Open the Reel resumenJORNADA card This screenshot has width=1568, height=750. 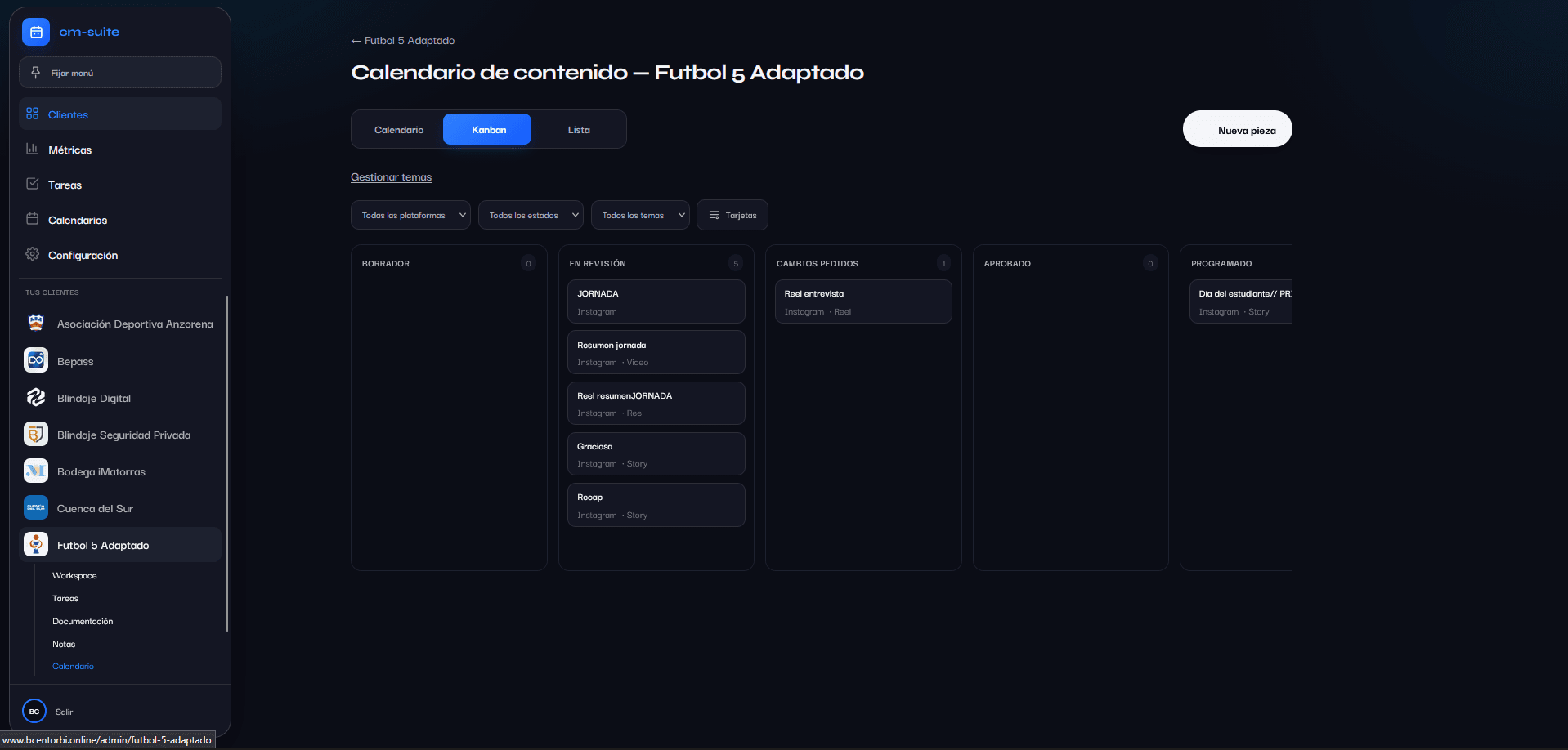pos(656,403)
